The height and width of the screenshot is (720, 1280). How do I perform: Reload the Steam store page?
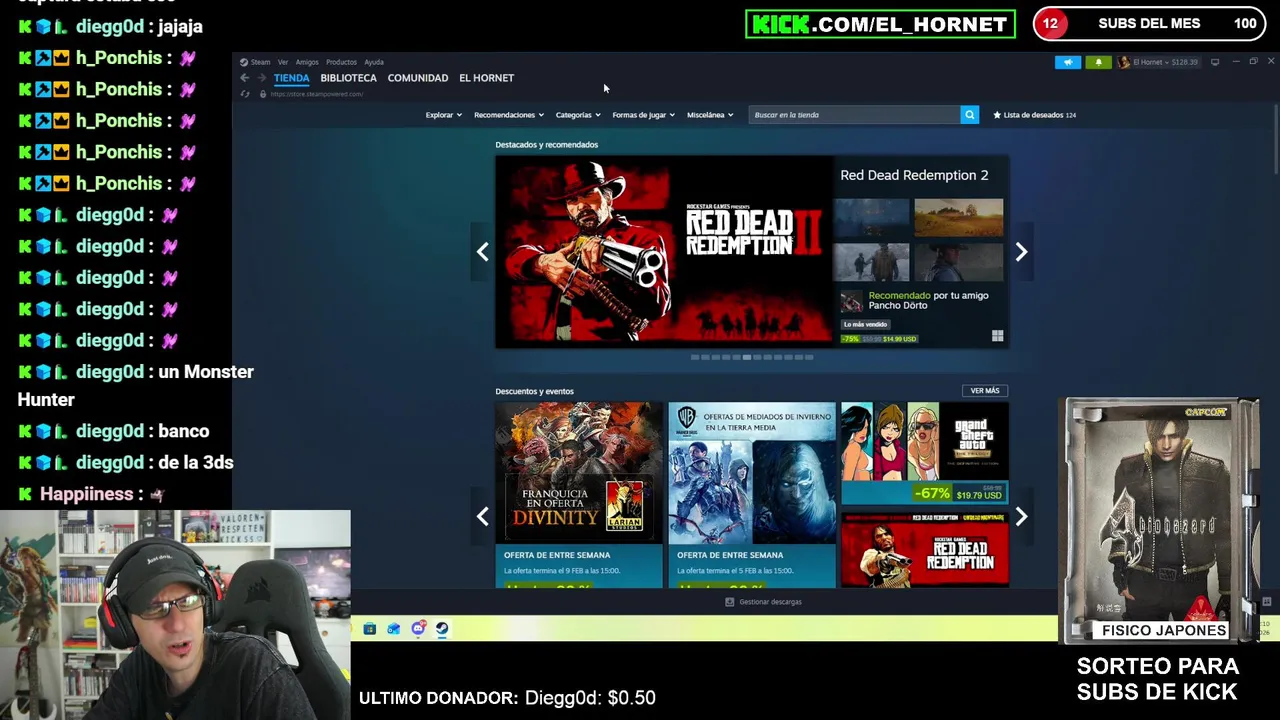tap(245, 94)
